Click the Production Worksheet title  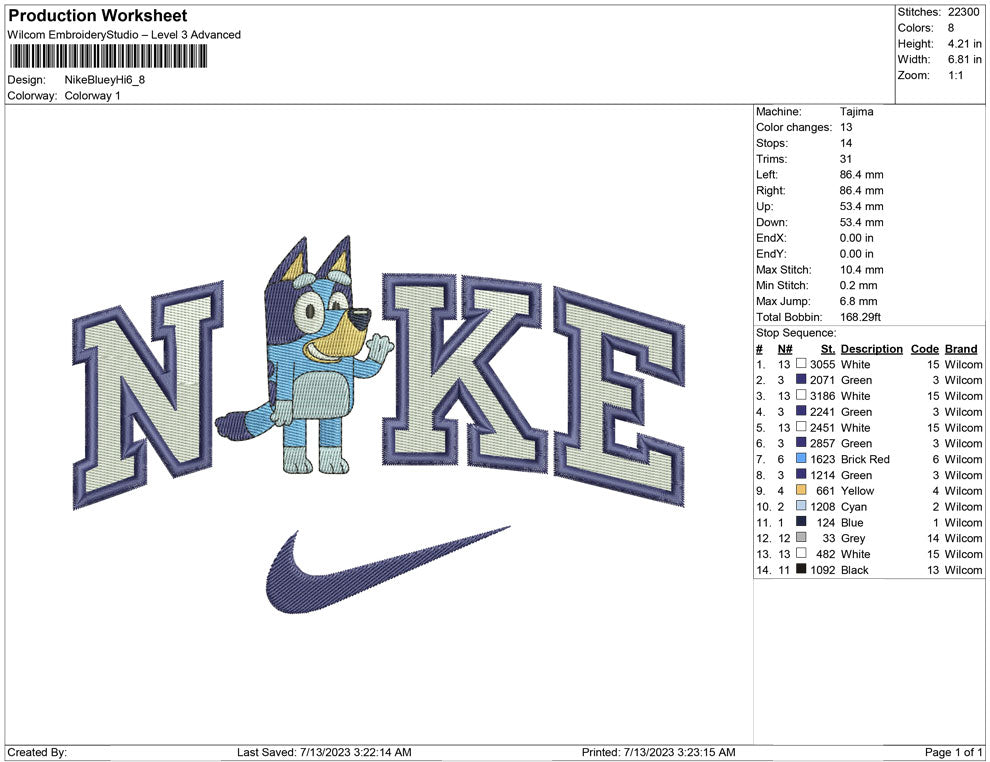pos(98,16)
